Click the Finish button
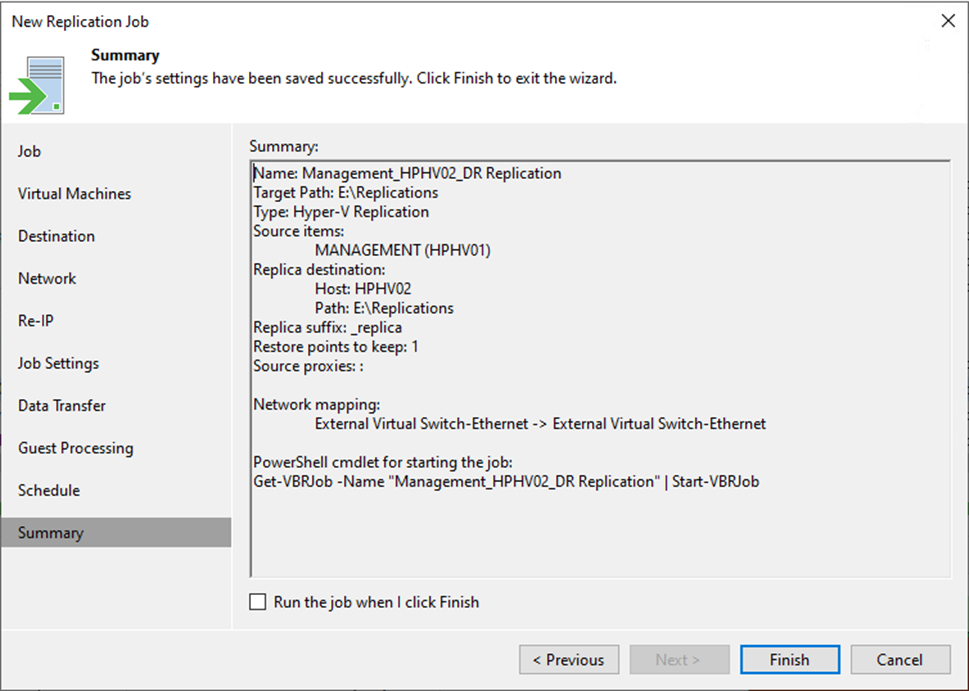Viewport: 969px width, 691px height. click(x=789, y=660)
